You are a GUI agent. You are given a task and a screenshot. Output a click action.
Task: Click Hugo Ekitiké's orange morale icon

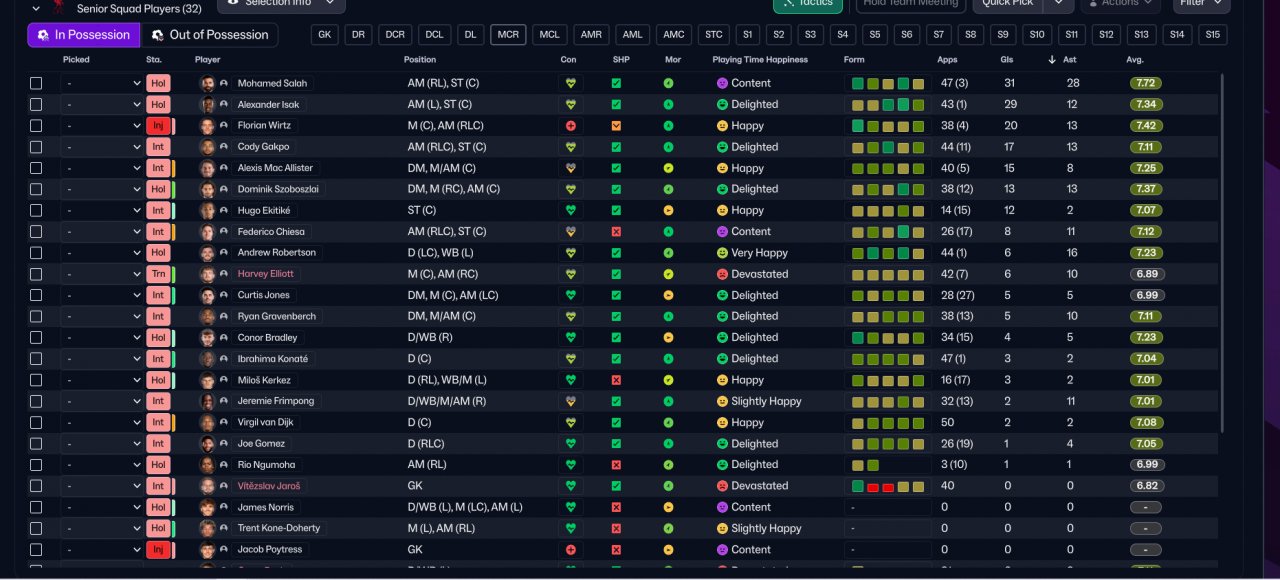[x=668, y=211]
